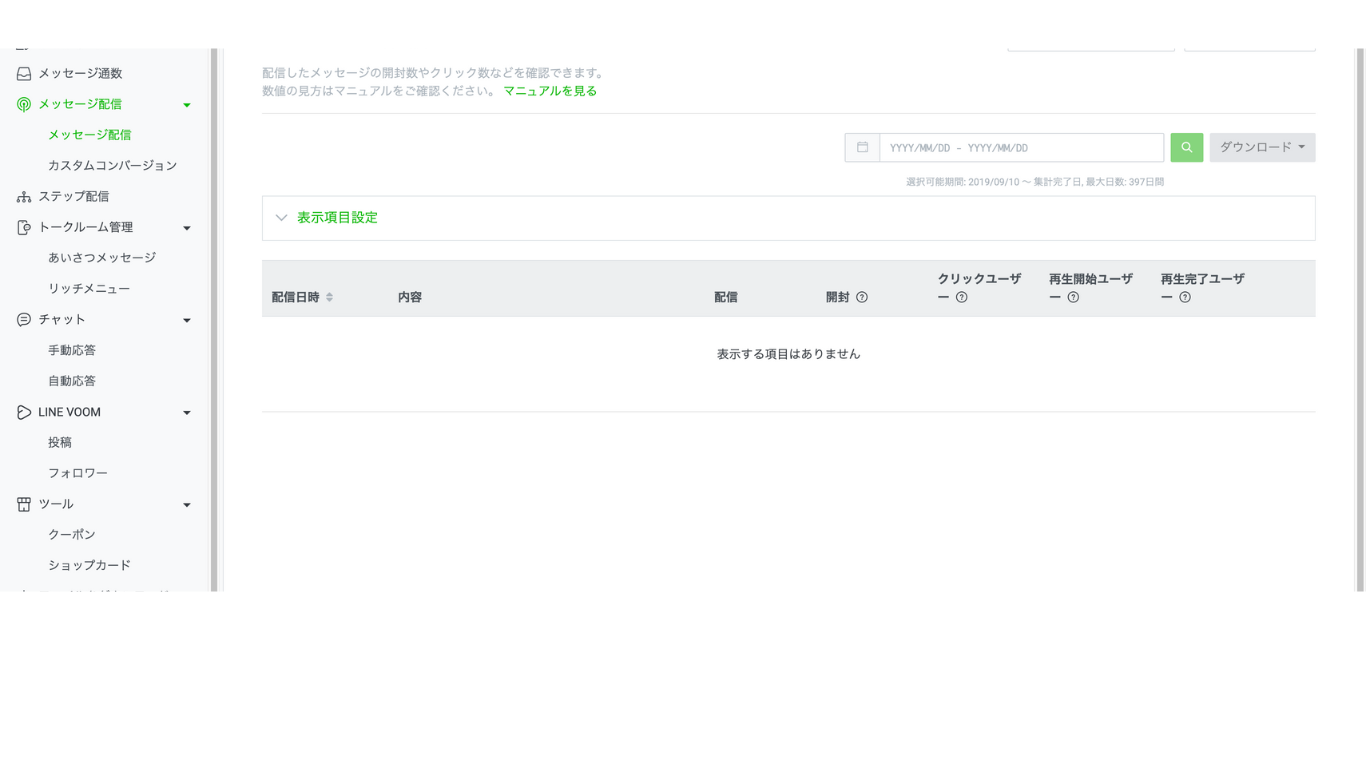
Task: Click help icon for 再生完了ユーザー
Action: coord(1185,297)
